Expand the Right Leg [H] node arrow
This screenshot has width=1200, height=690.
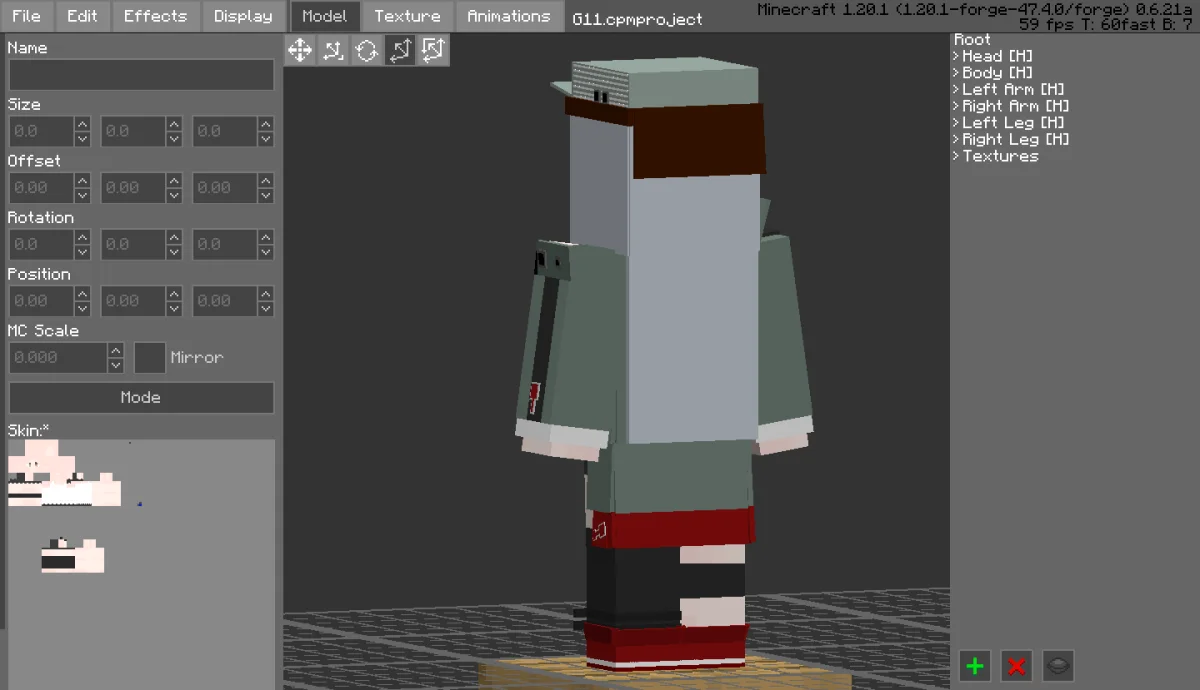(956, 139)
